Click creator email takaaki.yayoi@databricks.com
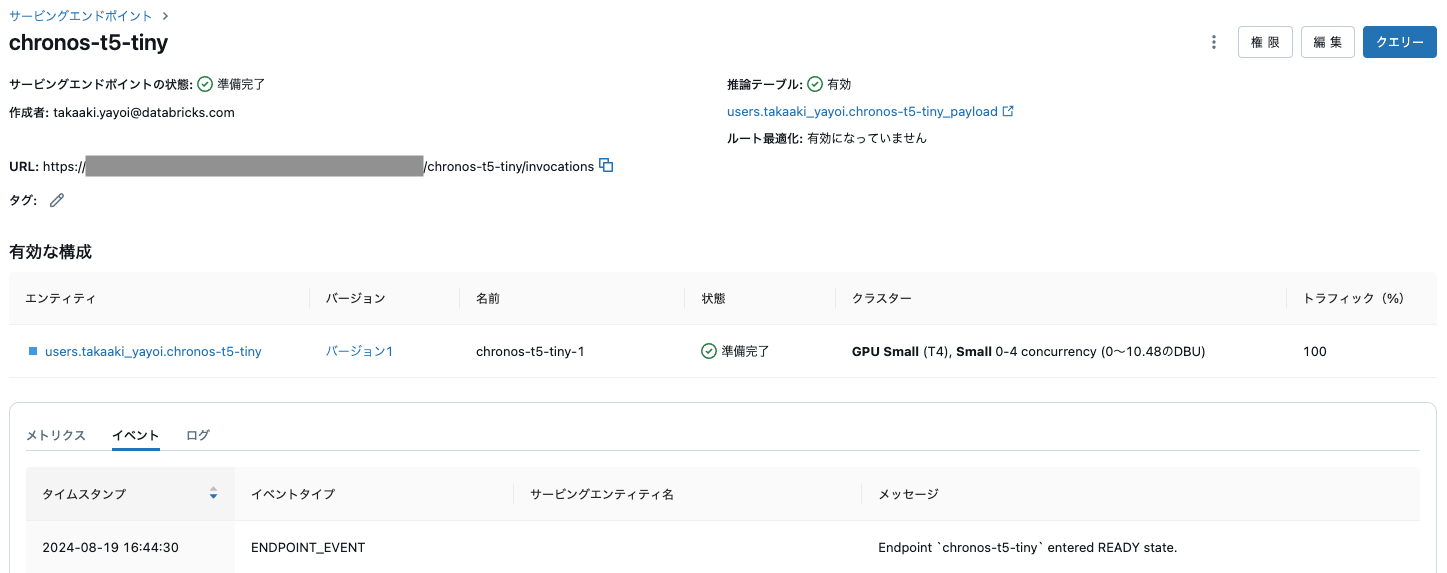1447x573 pixels. click(x=143, y=112)
